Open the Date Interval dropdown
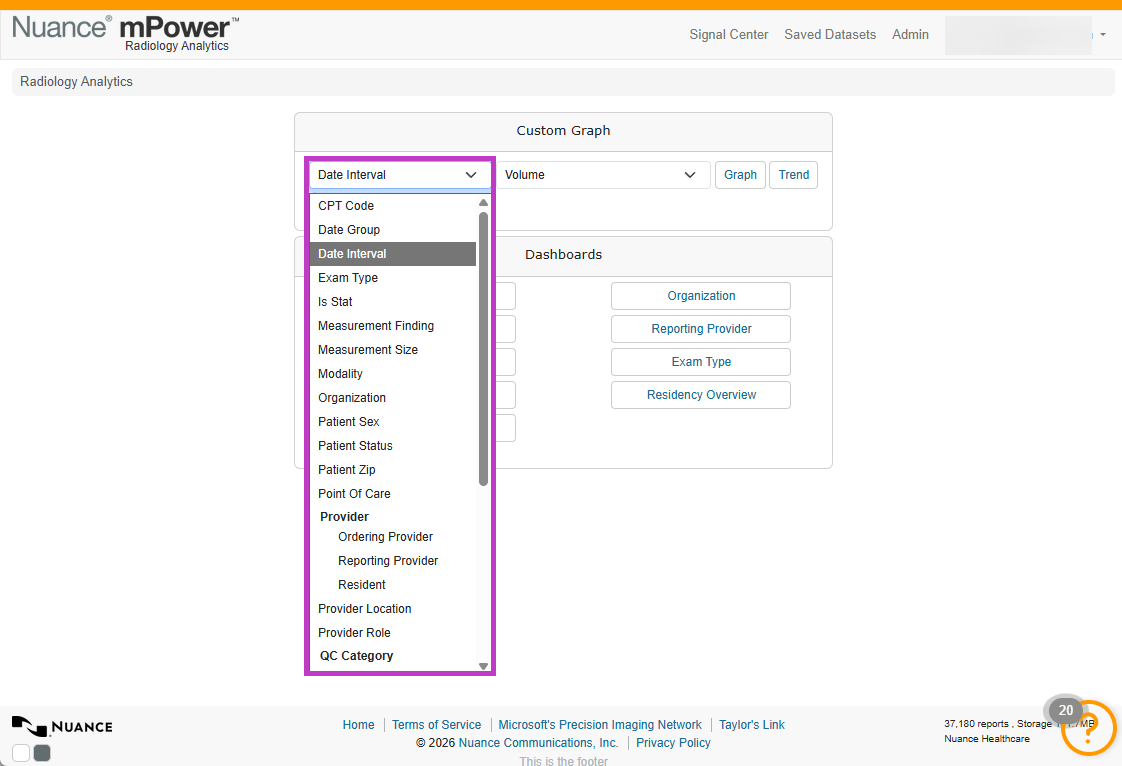The width and height of the screenshot is (1122, 766). (x=399, y=175)
